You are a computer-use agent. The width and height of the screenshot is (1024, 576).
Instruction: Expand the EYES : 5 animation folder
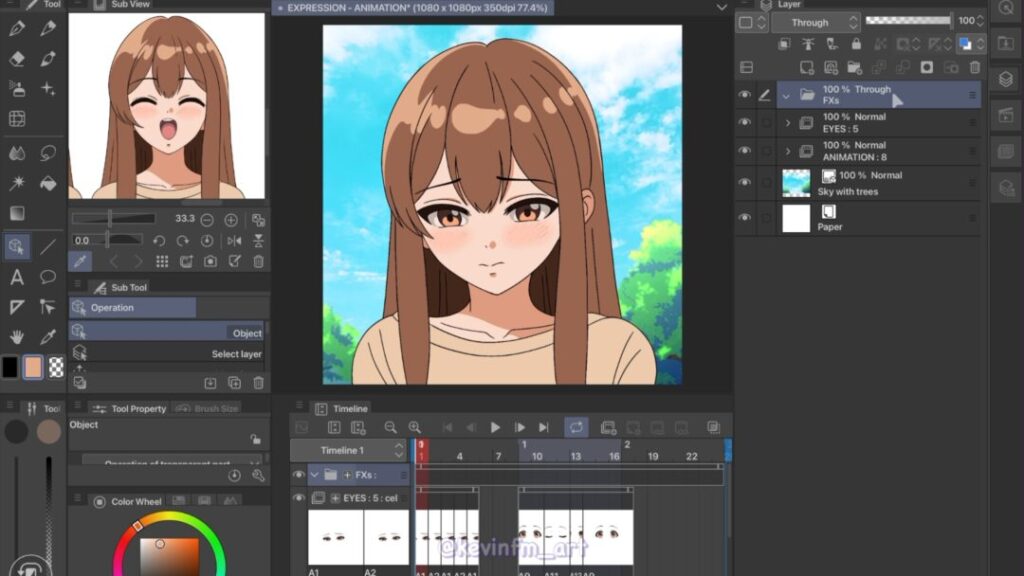tap(788, 123)
